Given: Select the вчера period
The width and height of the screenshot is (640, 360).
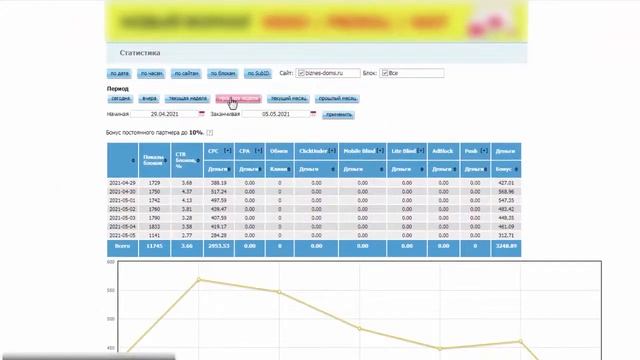Looking at the screenshot, I should [x=149, y=99].
